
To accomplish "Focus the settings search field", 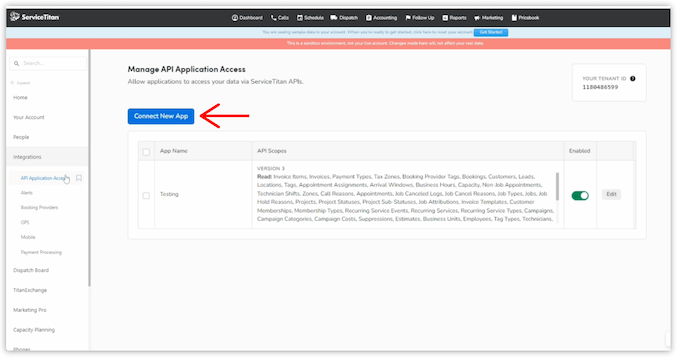I will pos(48,63).
